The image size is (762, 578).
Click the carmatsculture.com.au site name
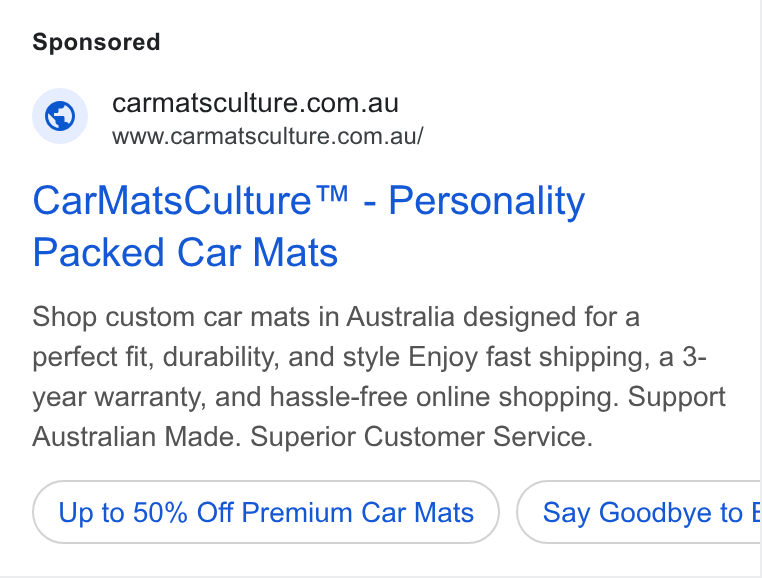(x=255, y=103)
